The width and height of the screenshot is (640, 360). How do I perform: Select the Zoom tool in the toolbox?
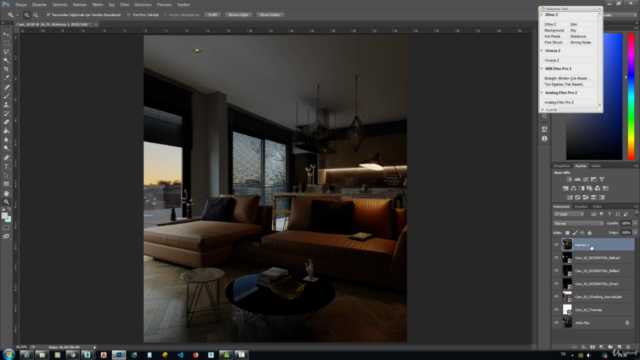6,202
